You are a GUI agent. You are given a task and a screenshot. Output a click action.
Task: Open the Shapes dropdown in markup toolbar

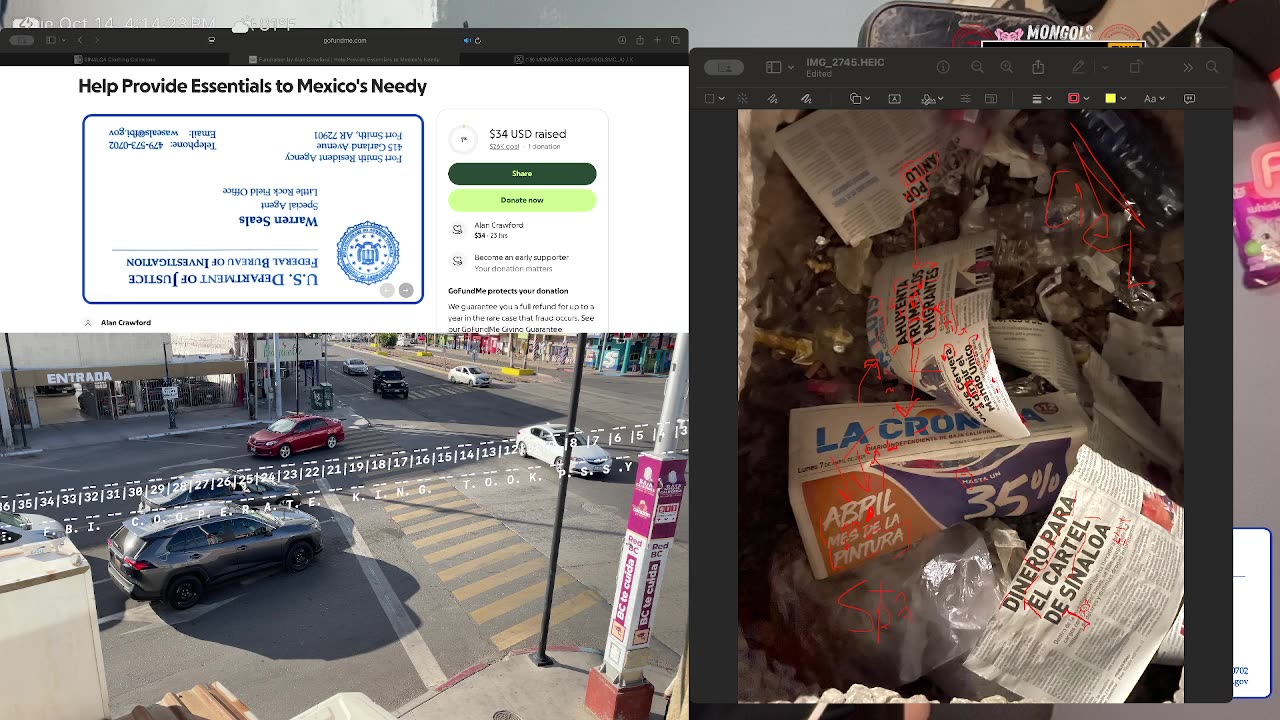(860, 98)
